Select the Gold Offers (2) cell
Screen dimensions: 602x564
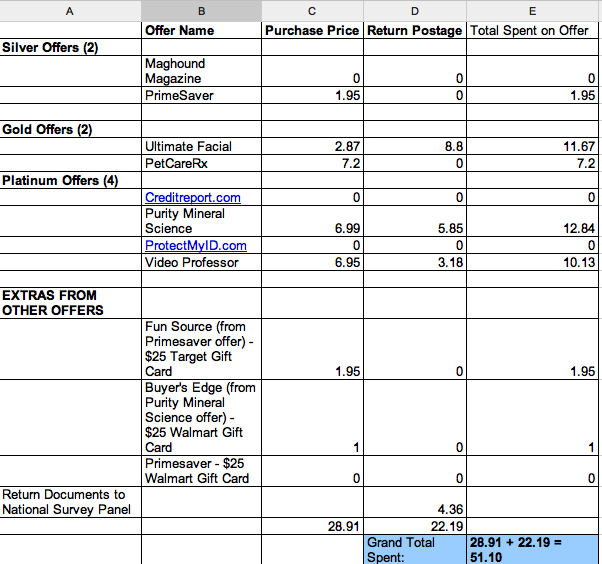pos(53,130)
